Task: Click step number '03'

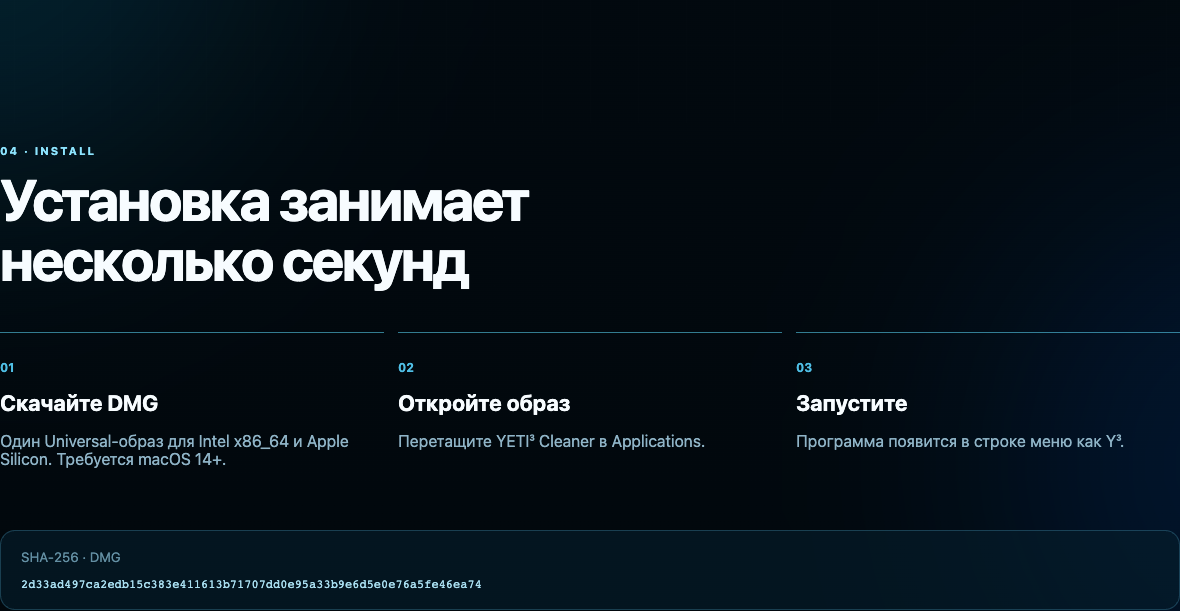Action: coord(804,368)
